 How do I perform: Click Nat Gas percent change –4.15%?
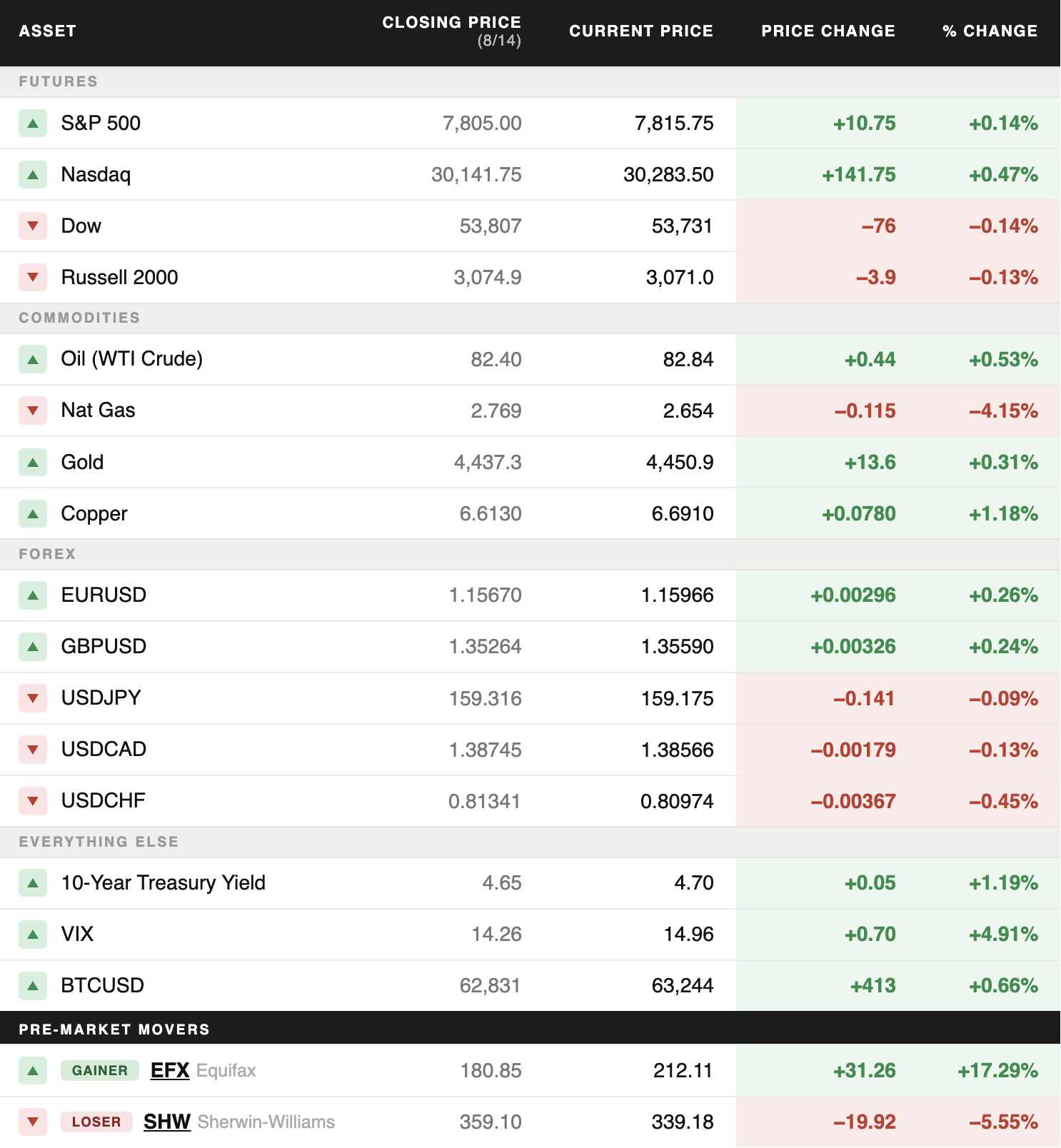click(x=1003, y=411)
